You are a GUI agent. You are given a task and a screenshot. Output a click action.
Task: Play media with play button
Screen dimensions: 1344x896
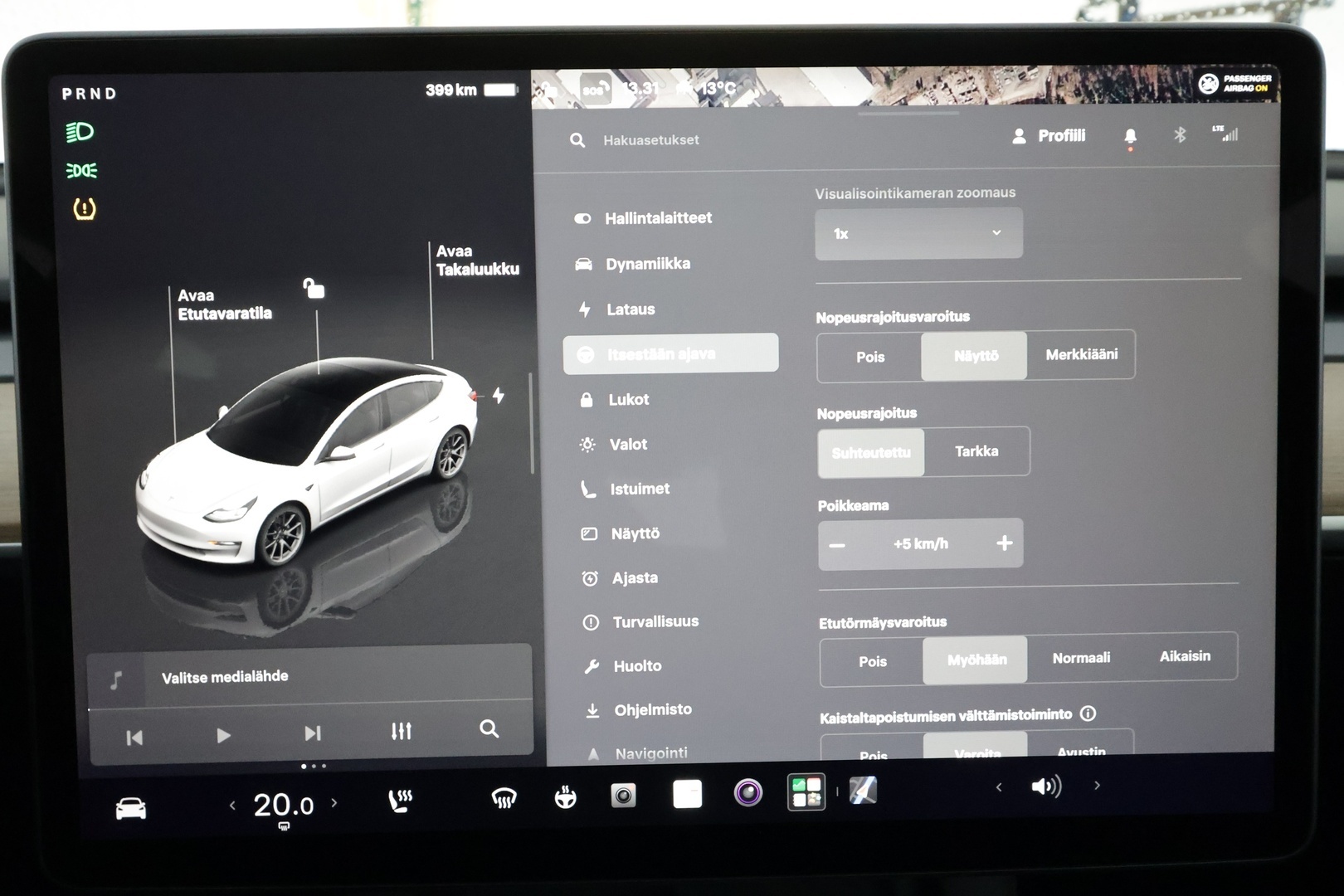222,735
